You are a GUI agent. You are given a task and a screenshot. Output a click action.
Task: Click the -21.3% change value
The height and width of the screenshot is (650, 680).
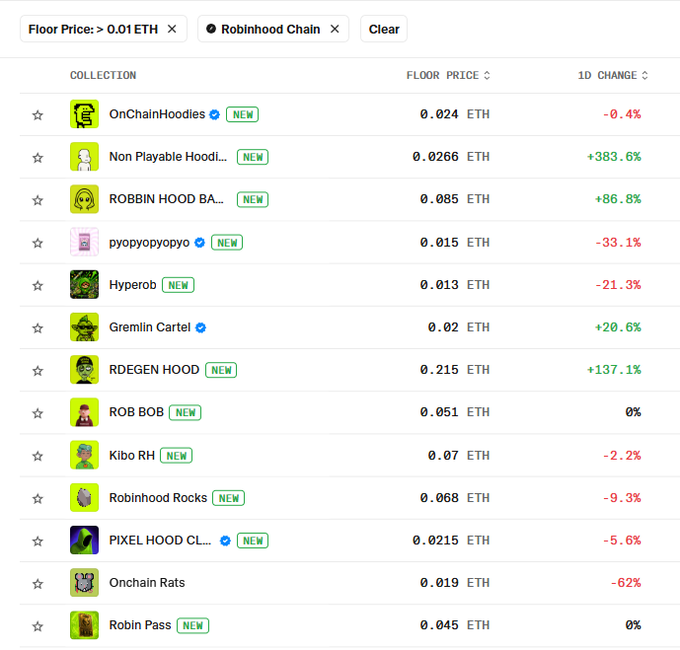(x=618, y=284)
